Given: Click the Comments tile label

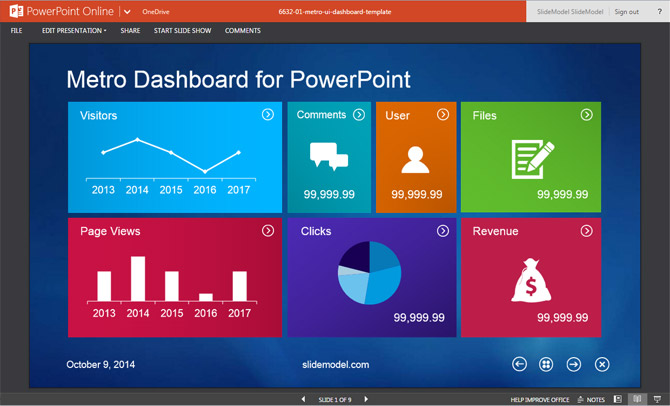Looking at the screenshot, I should tap(321, 115).
